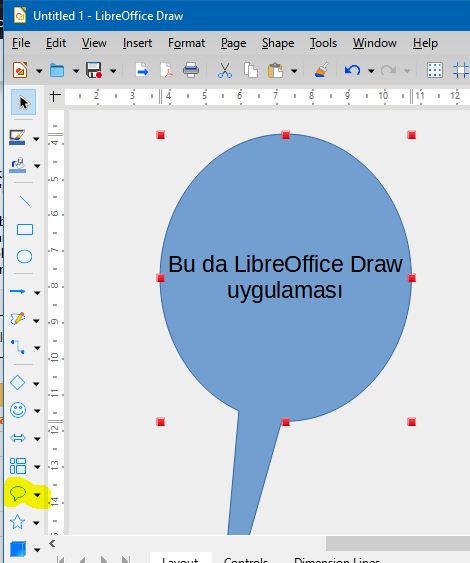The image size is (470, 563).
Task: Click the Clone Formatting brush icon
Action: [321, 70]
